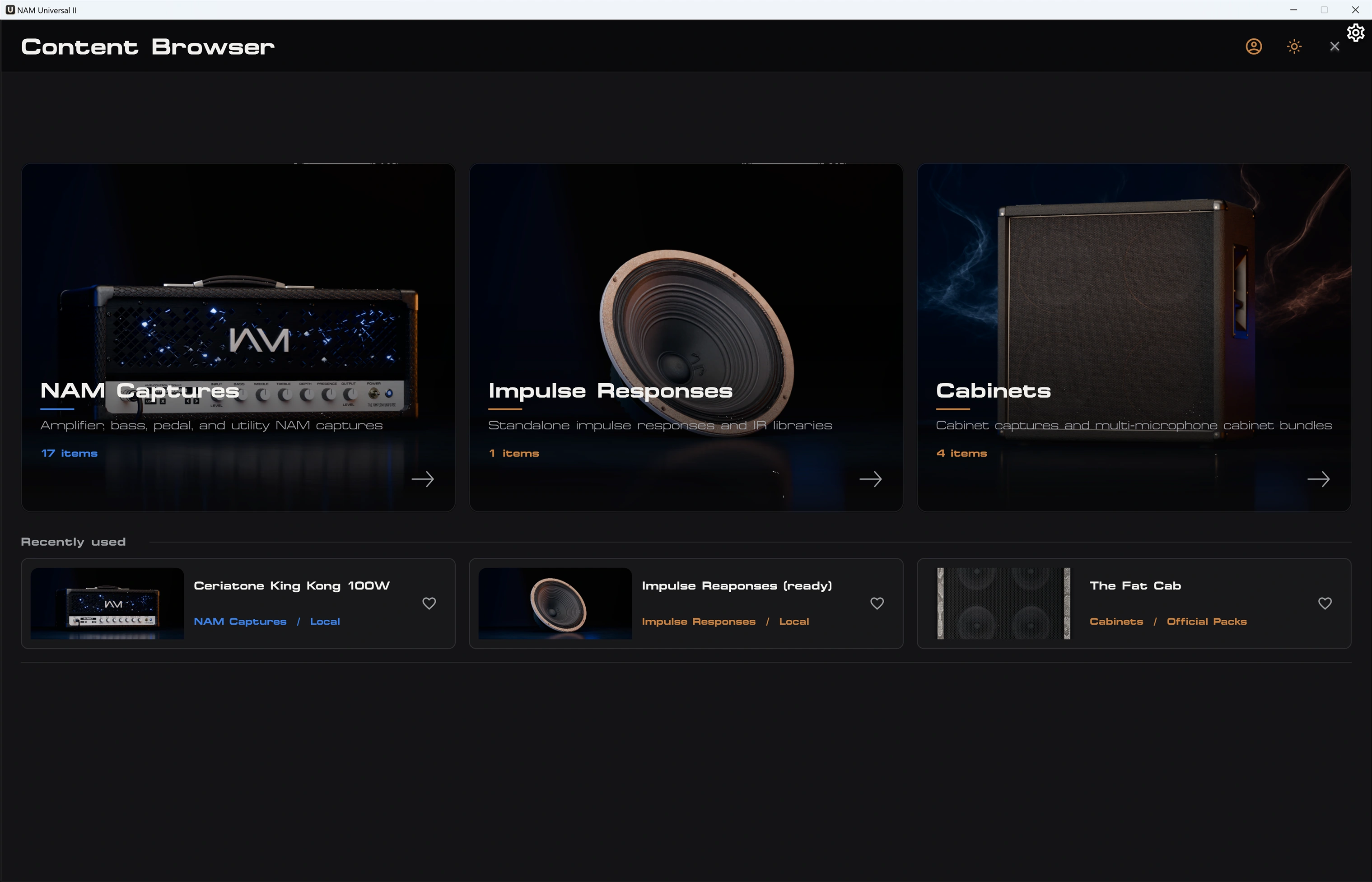Open settings via the gear icon
The image size is (1372, 882).
point(1355,32)
